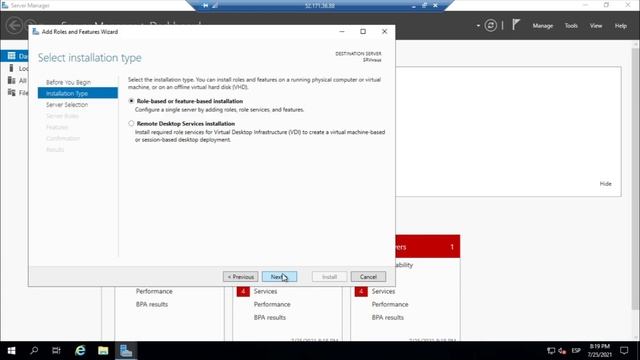Click red 4 badge in right tile
This screenshot has height=360, width=640.
pos(361,291)
